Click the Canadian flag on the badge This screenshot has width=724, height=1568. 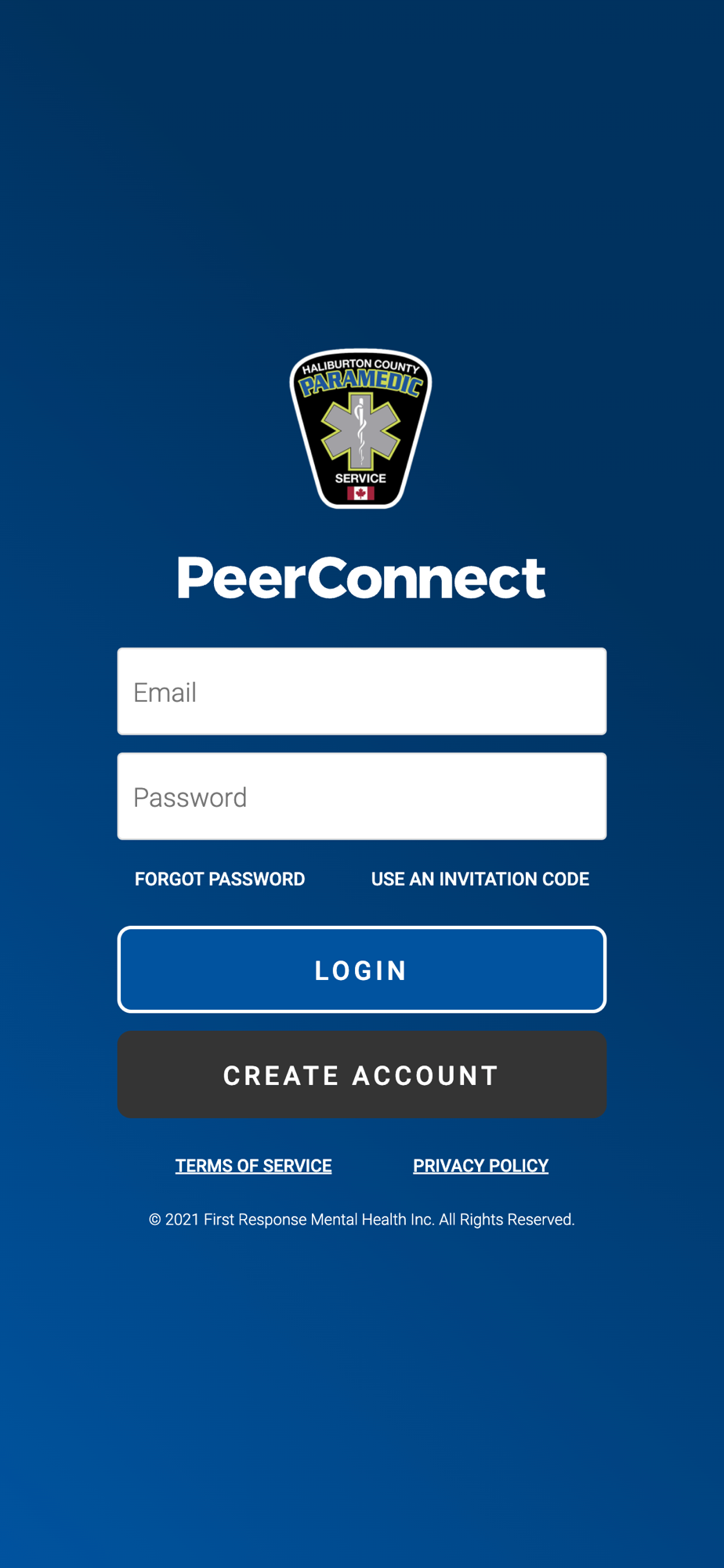(x=360, y=493)
